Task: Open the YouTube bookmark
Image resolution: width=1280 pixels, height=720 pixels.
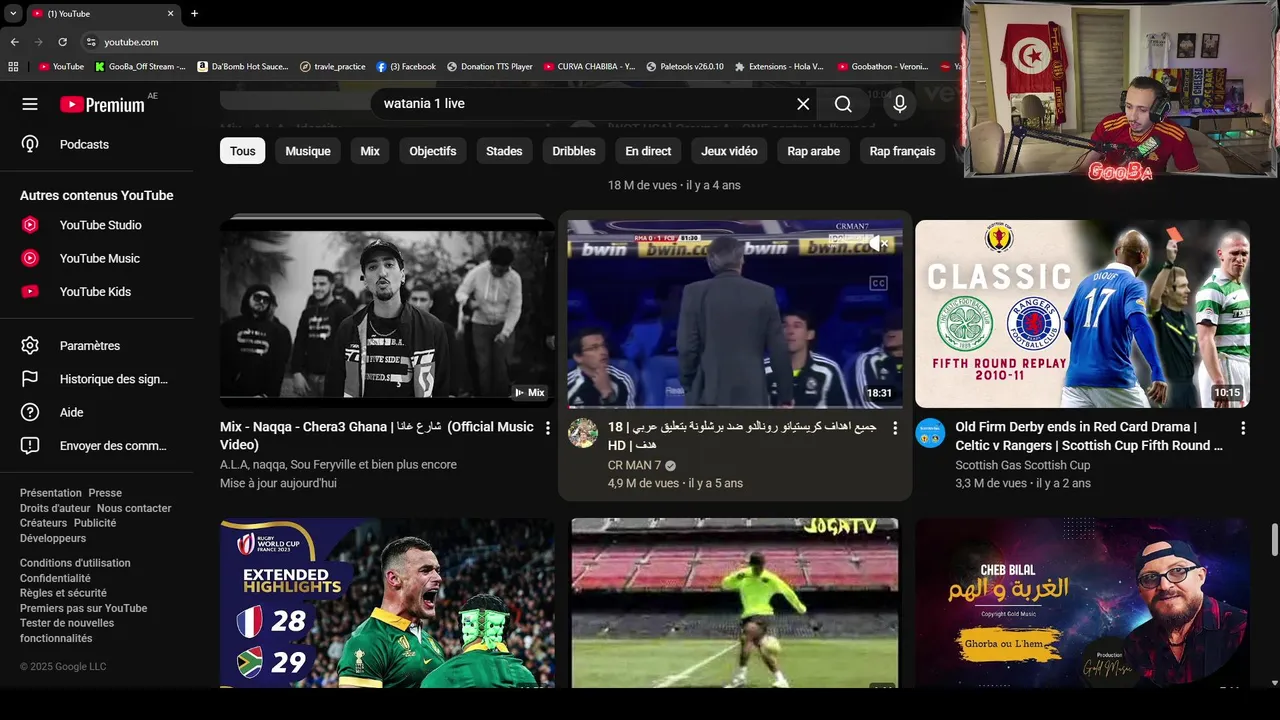Action: (x=61, y=67)
